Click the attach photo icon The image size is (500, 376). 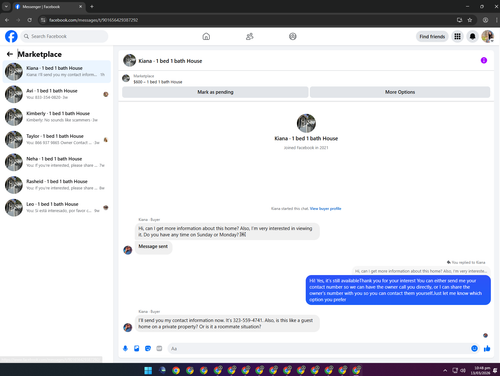click(137, 348)
